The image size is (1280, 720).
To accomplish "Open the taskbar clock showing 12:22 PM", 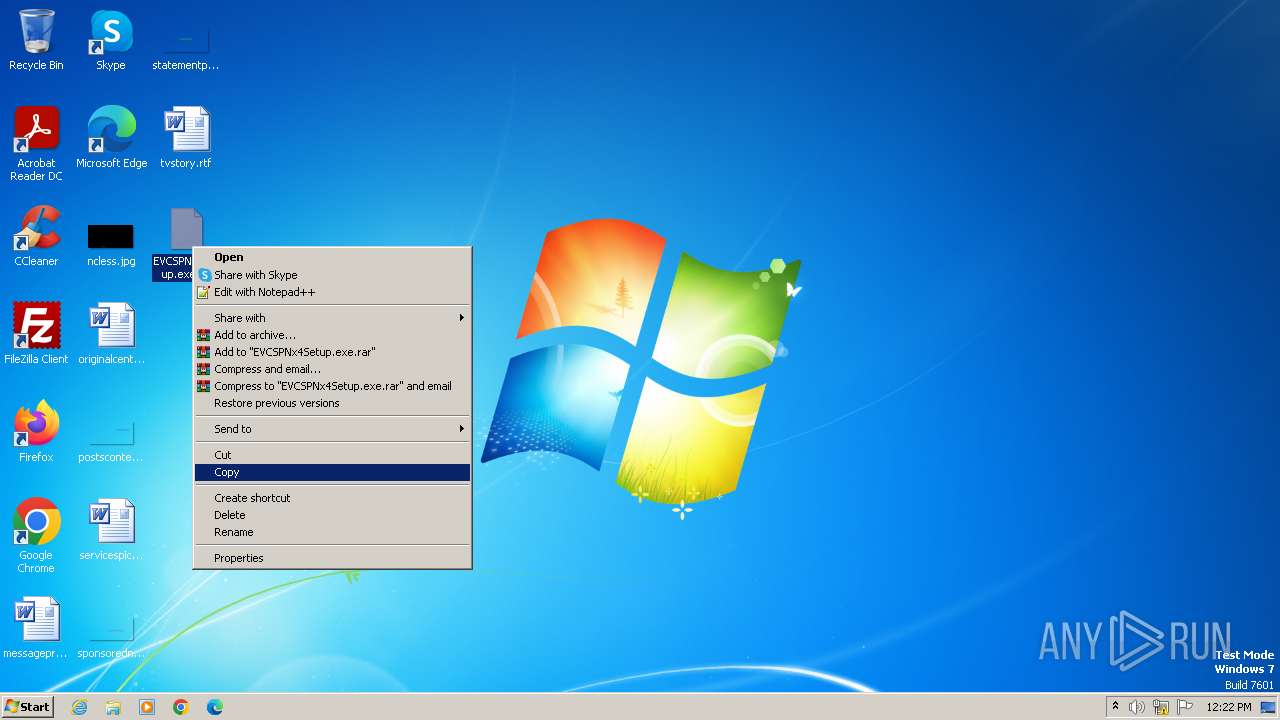I will click(1229, 707).
